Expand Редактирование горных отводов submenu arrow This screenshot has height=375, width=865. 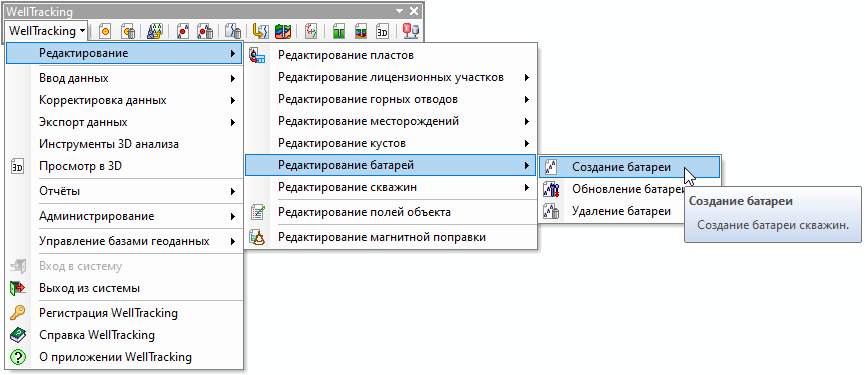(527, 100)
